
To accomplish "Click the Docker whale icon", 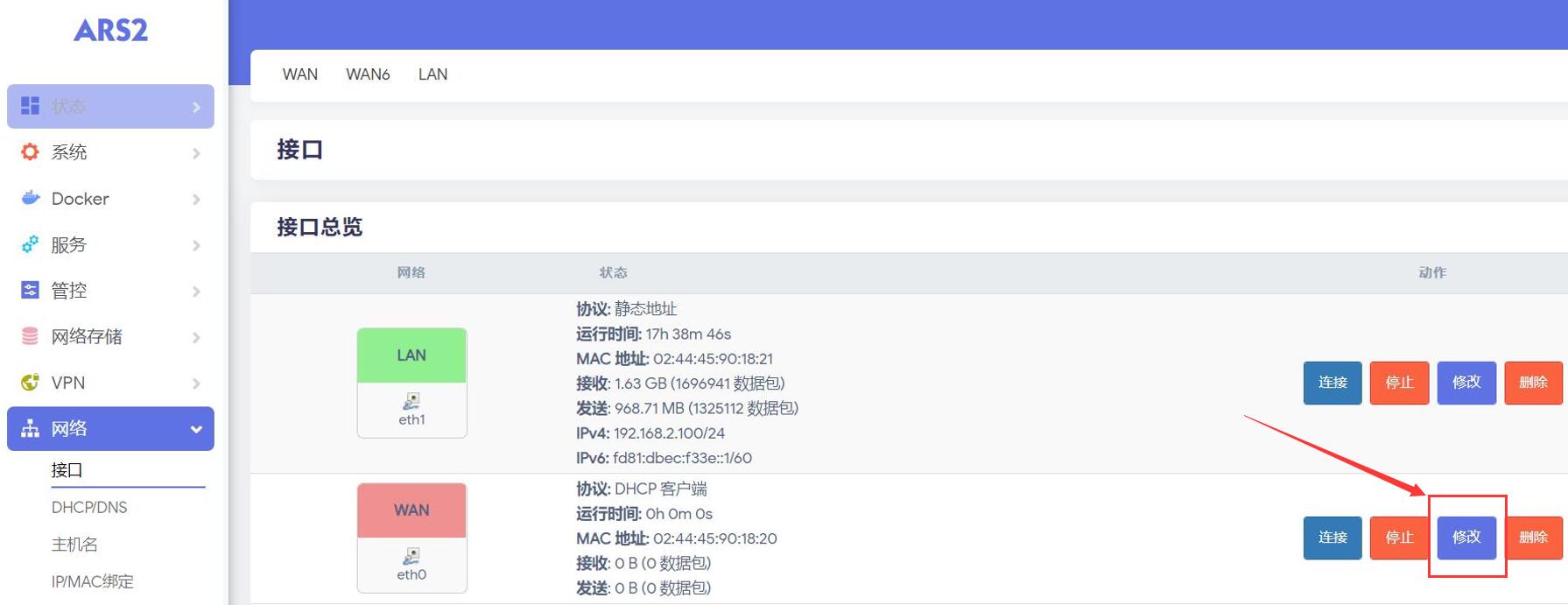I will tap(30, 198).
